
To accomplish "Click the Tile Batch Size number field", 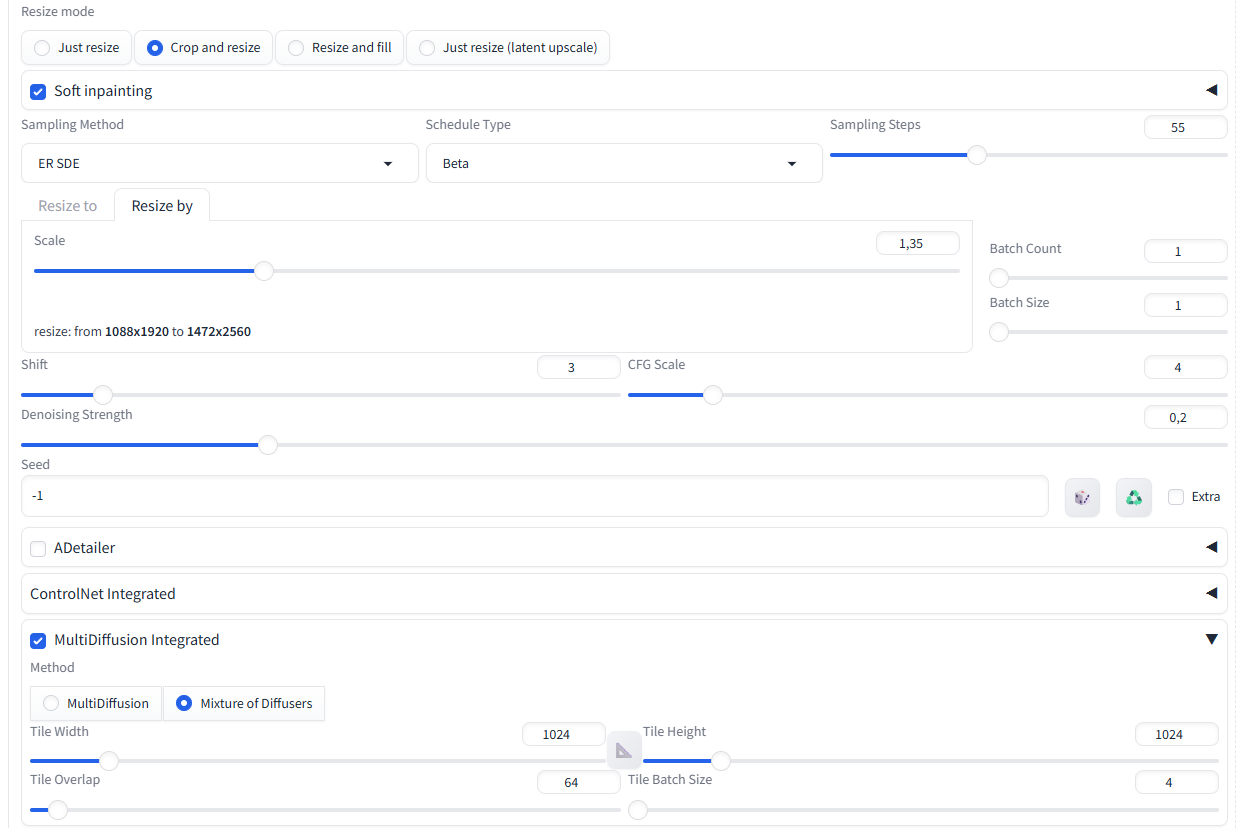I will tap(1177, 782).
